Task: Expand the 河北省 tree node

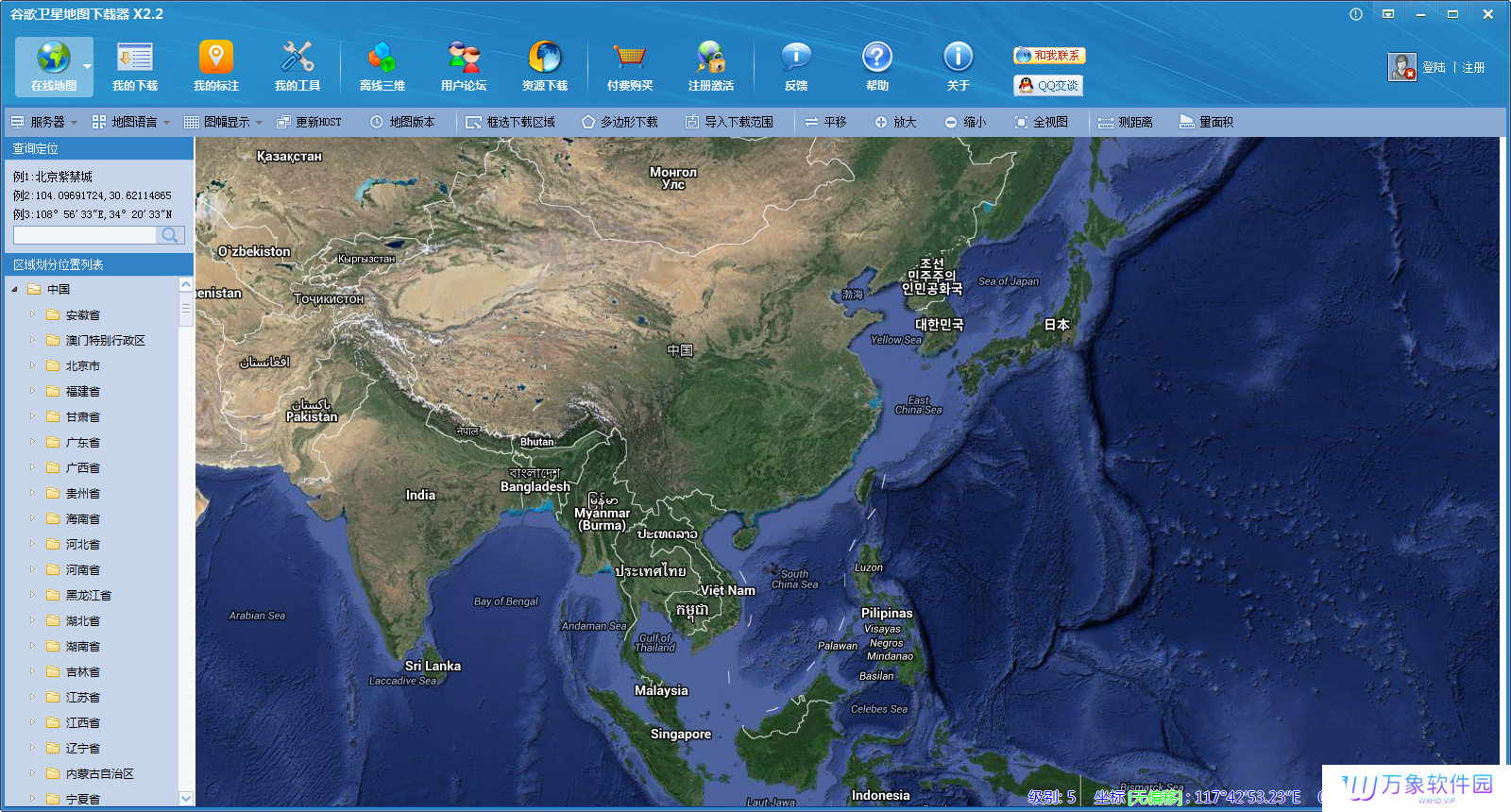Action: [32, 545]
